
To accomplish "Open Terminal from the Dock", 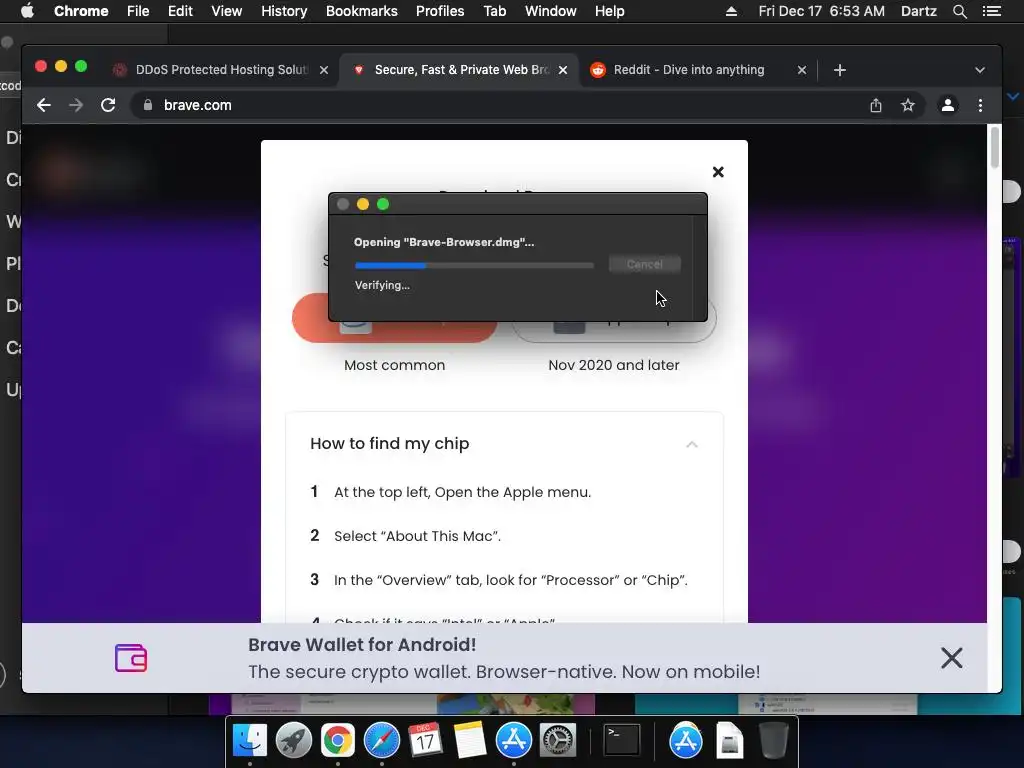I will tap(621, 741).
